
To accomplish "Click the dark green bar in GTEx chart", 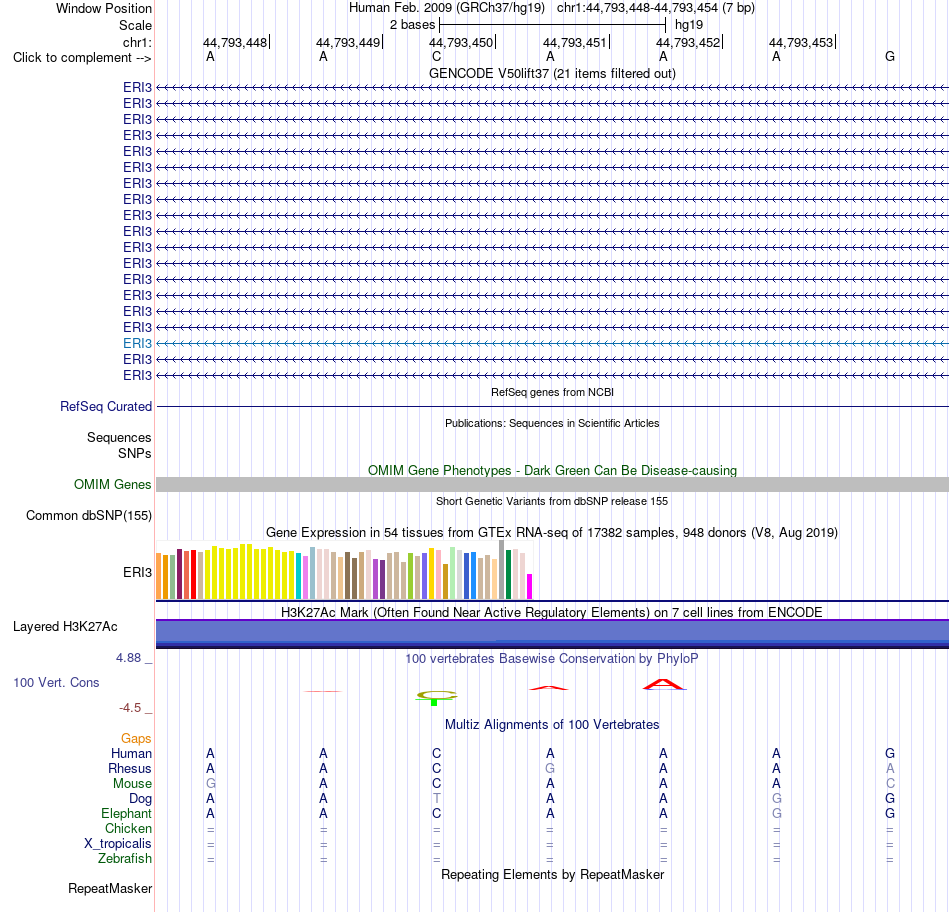I will pyautogui.click(x=508, y=574).
